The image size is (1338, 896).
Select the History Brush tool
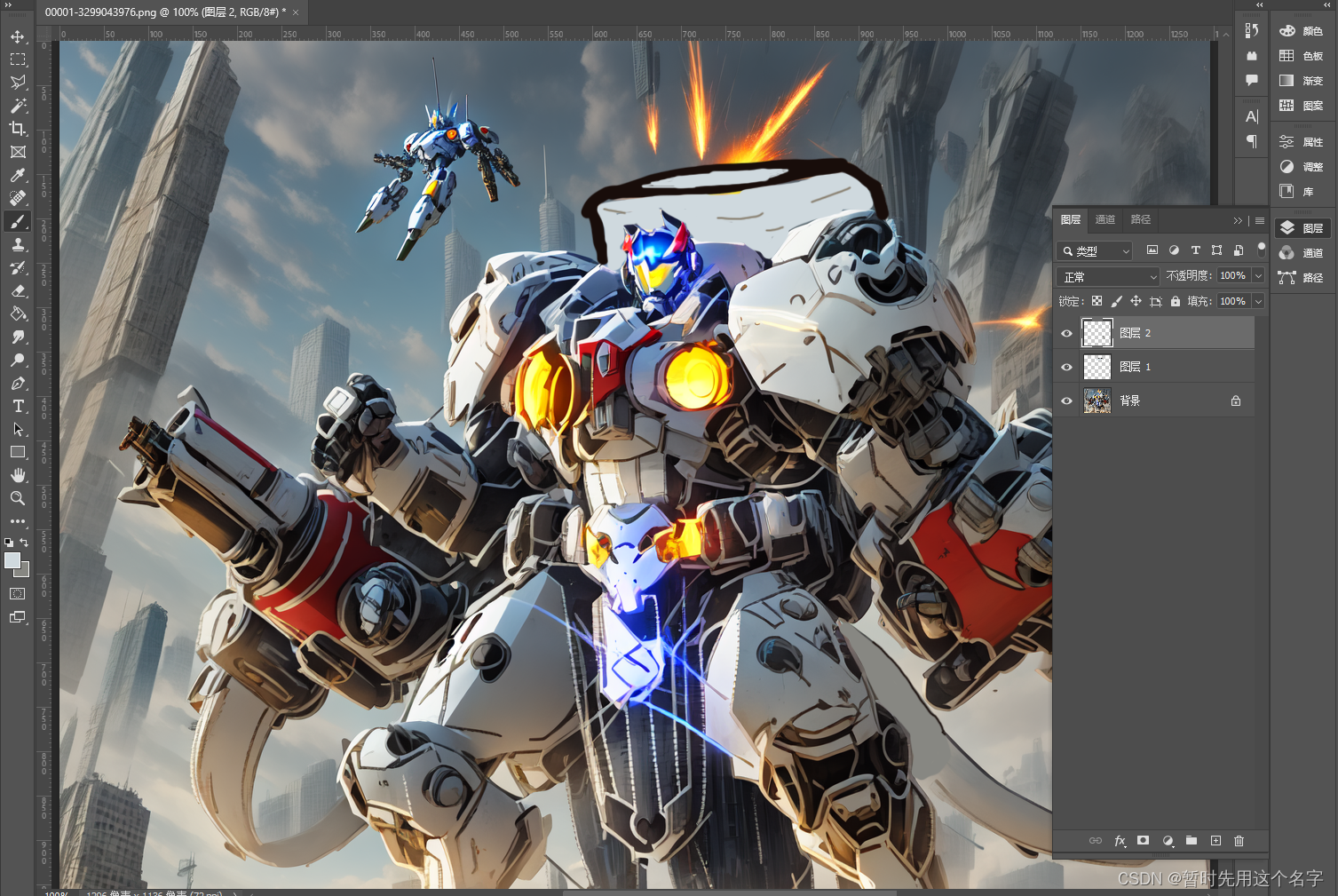click(x=18, y=267)
